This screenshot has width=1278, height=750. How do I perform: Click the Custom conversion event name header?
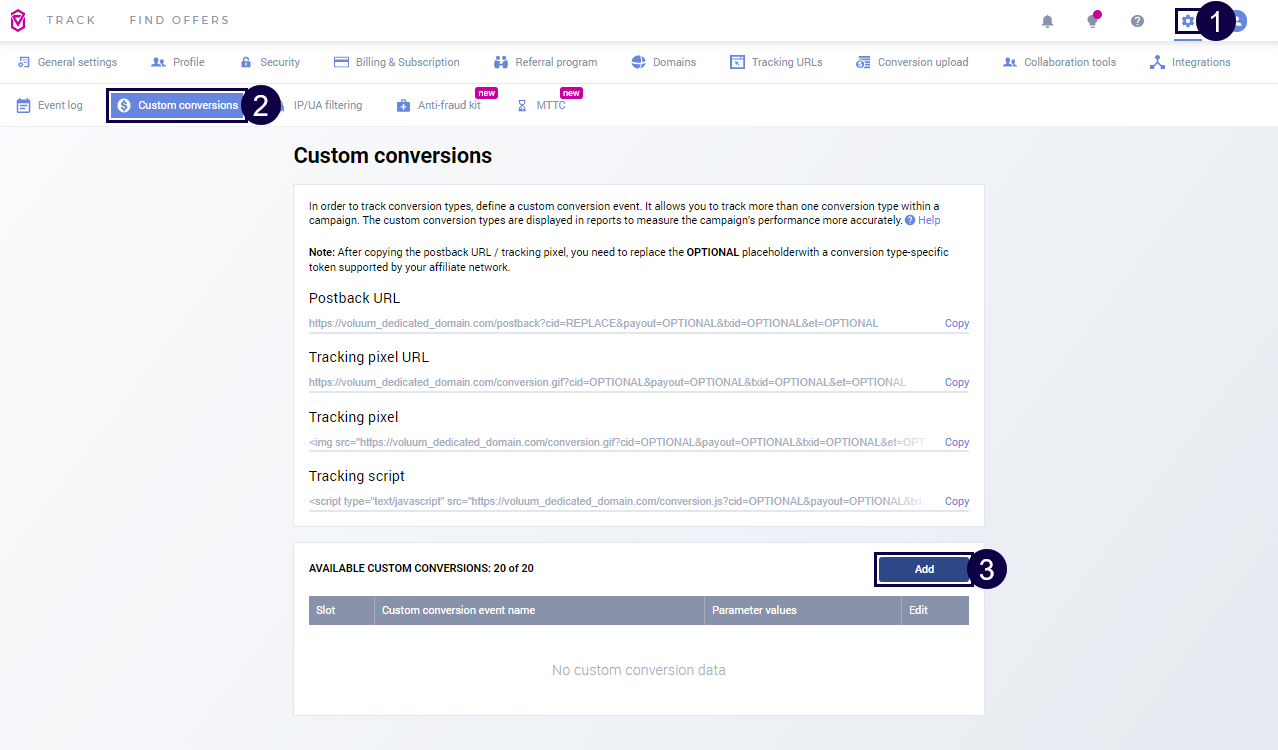coord(458,610)
